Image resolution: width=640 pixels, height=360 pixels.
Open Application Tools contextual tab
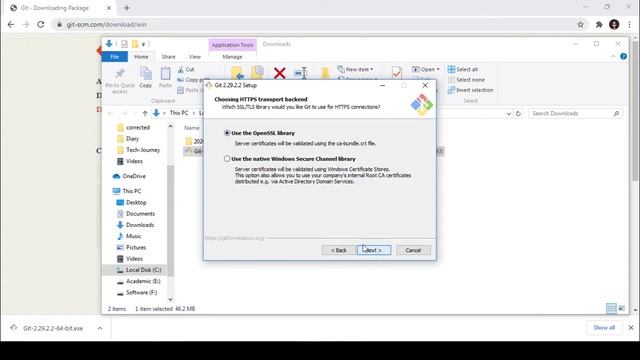coord(232,45)
